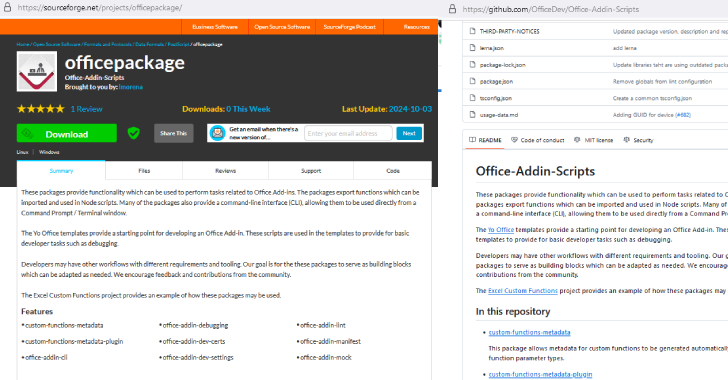Click the SourceForge address bar lock icon
The height and width of the screenshot is (380, 728).
point(7,7)
